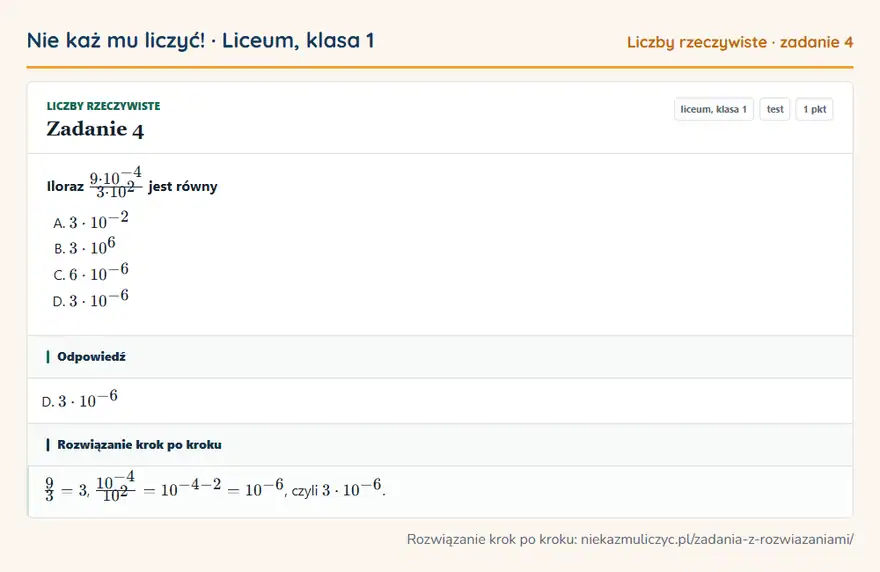Viewport: 880px width, 572px height.
Task: Click the 'Iloraz' word in the question
Action: tap(65, 186)
